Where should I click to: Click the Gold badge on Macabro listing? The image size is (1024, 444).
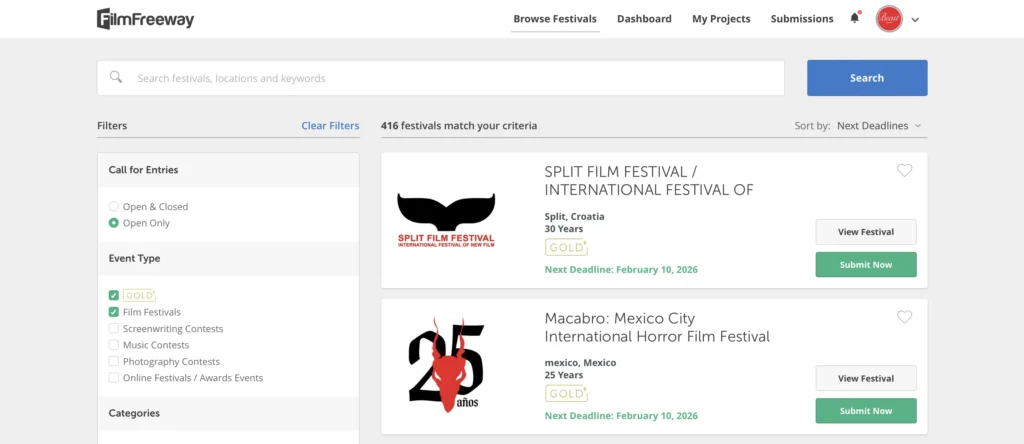pyautogui.click(x=566, y=393)
